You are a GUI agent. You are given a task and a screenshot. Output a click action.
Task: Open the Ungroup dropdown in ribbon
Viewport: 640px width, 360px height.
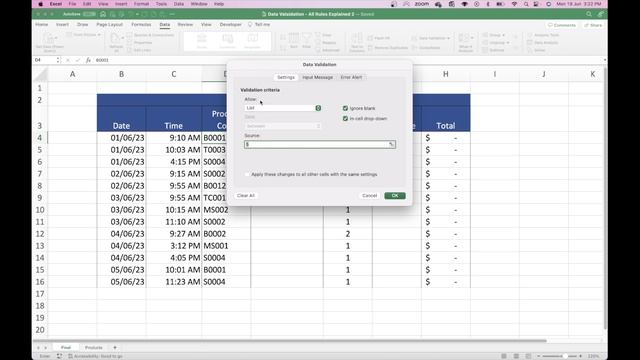coord(496,42)
